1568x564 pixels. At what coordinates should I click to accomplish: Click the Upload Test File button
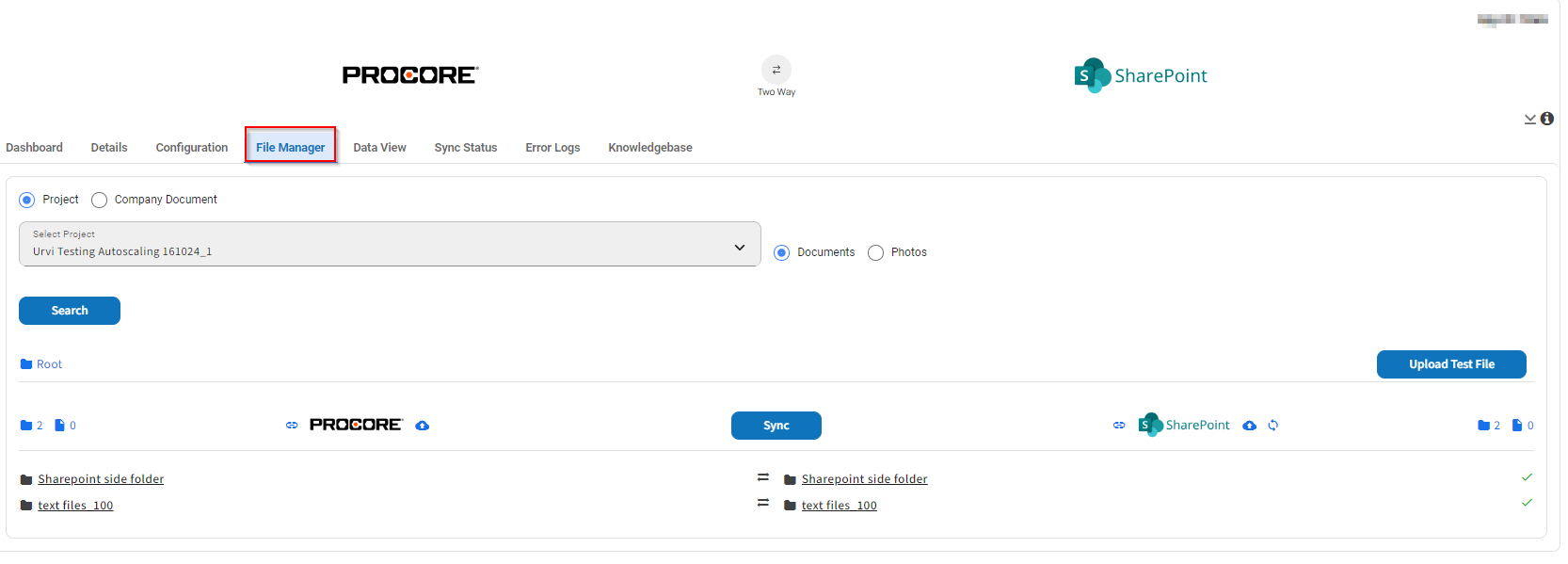pyautogui.click(x=1451, y=364)
